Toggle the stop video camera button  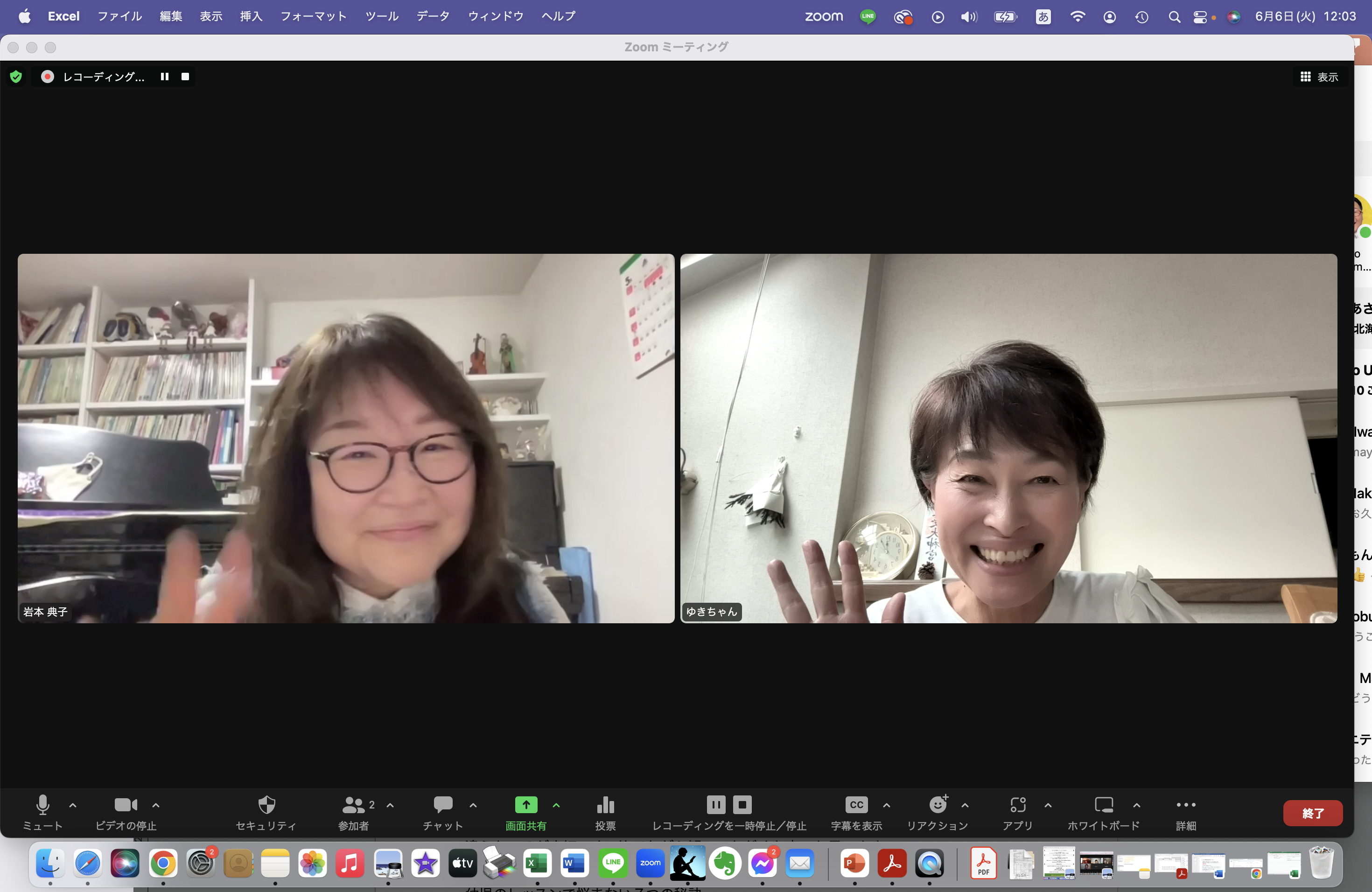(x=126, y=804)
